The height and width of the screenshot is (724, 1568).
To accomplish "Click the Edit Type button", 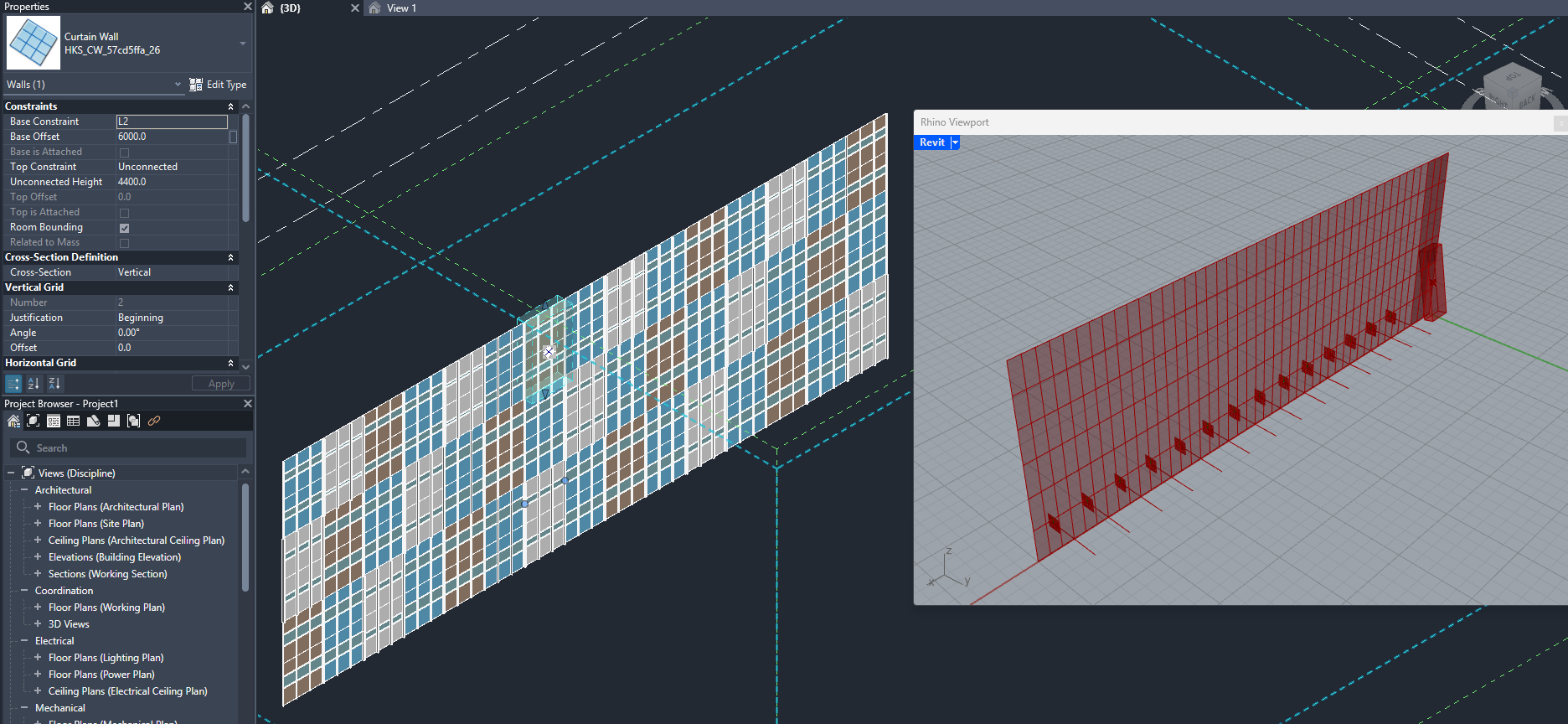I will coord(218,85).
